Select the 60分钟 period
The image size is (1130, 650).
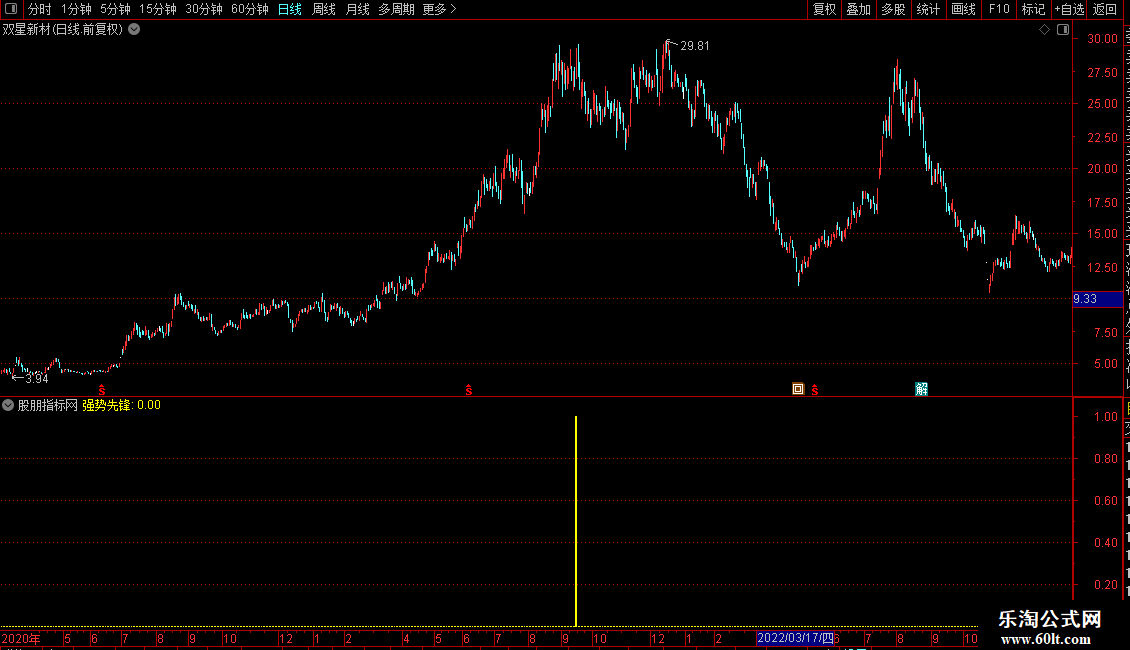249,9
